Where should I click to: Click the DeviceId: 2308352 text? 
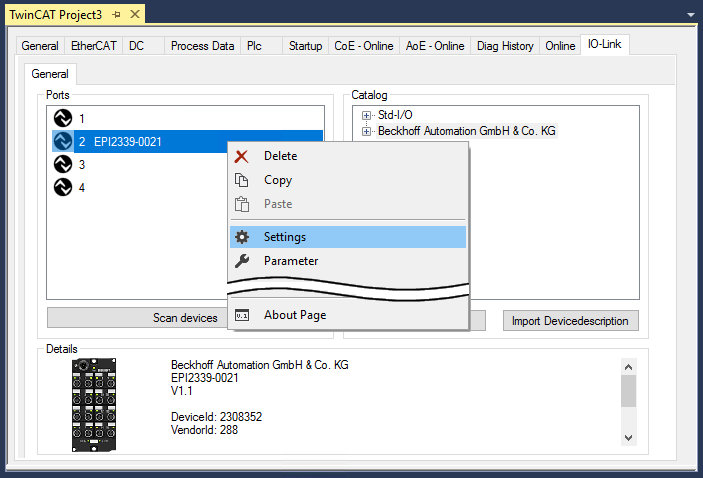(x=217, y=417)
